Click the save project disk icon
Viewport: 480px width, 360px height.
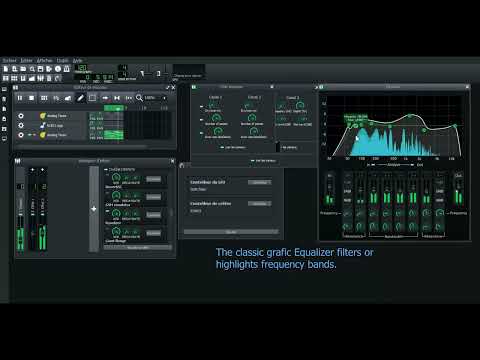click(40, 69)
